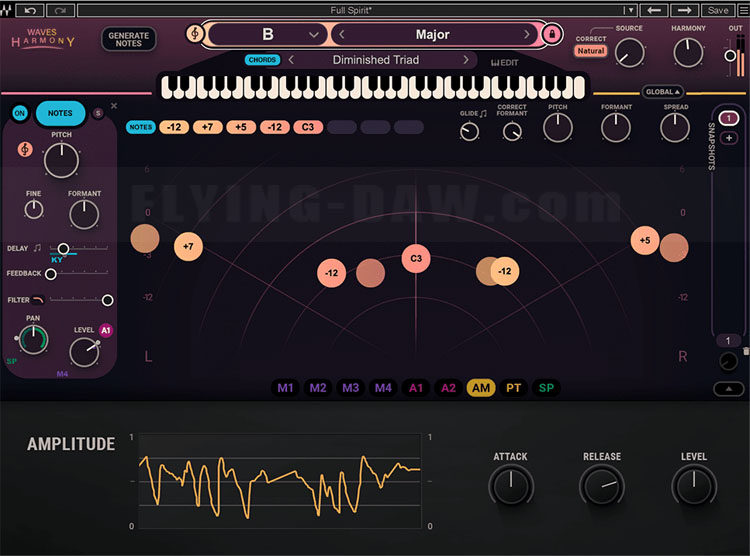Click the Harmony level knob
Image resolution: width=750 pixels, height=556 pixels.
688,53
